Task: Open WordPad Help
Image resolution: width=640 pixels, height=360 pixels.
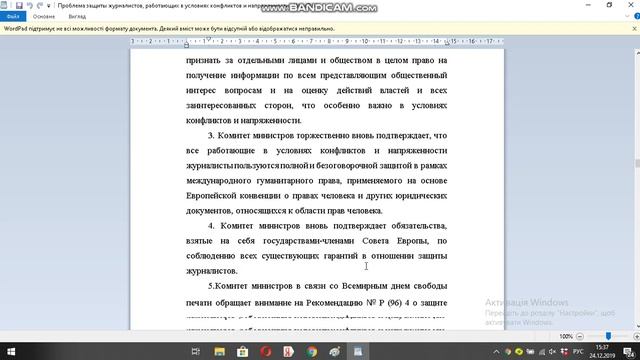Action: point(637,16)
